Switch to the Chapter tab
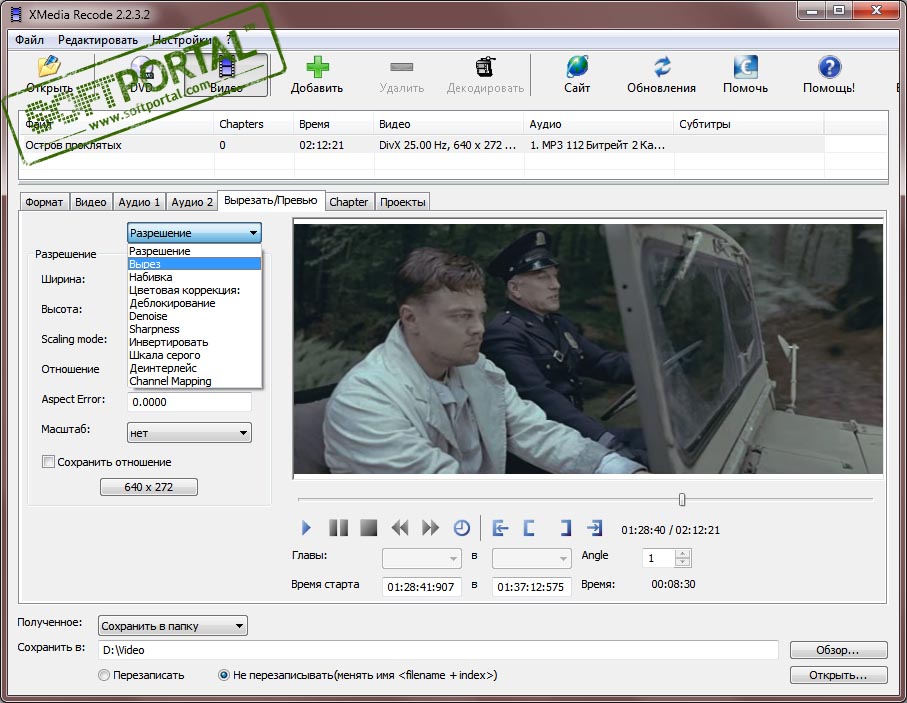The width and height of the screenshot is (907, 703). click(x=348, y=202)
